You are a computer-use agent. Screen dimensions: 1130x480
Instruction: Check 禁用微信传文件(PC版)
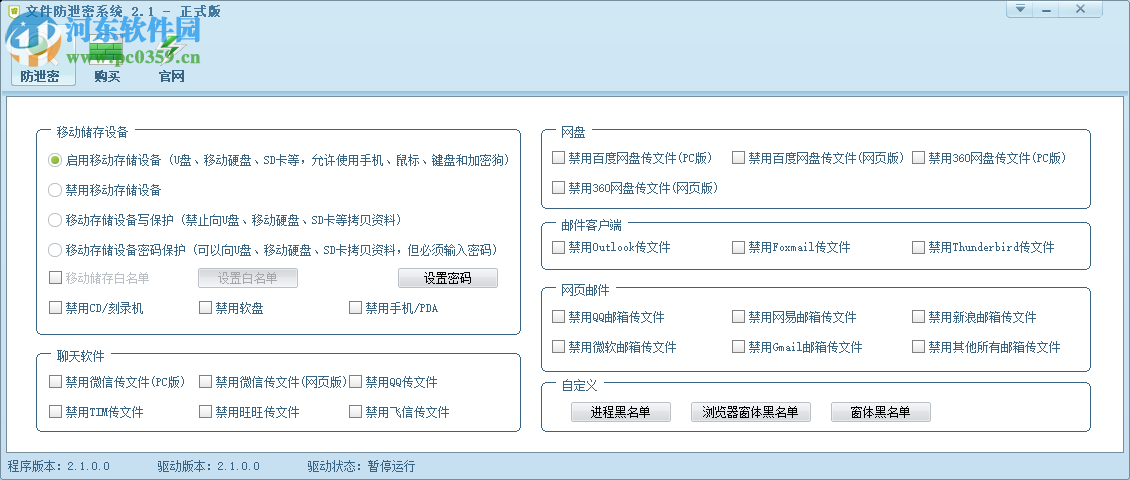[55, 382]
